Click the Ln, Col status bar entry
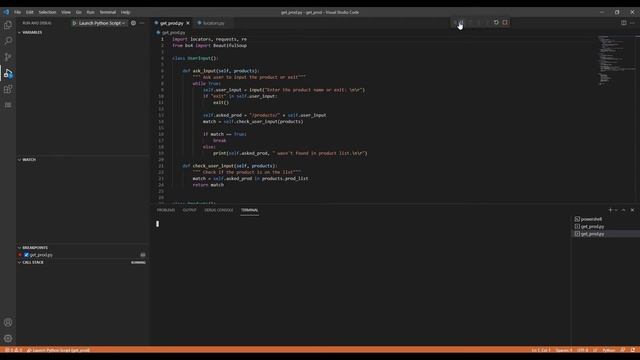The image size is (640, 360). click(541, 350)
